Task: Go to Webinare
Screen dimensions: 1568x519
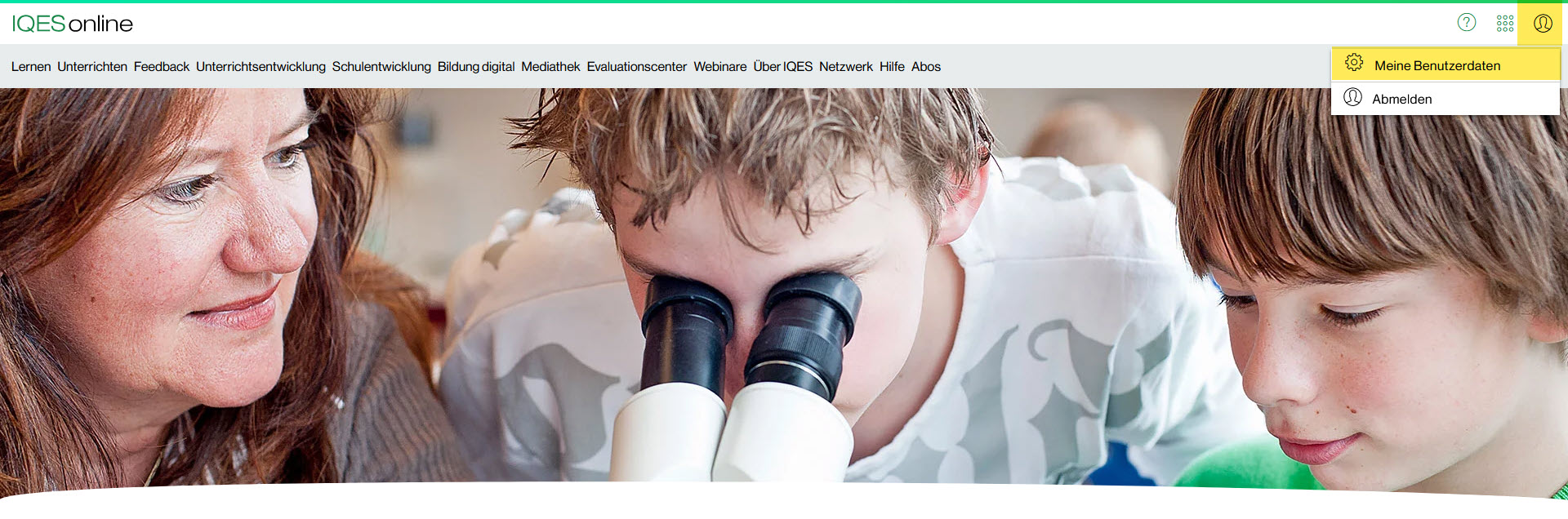Action: point(720,67)
